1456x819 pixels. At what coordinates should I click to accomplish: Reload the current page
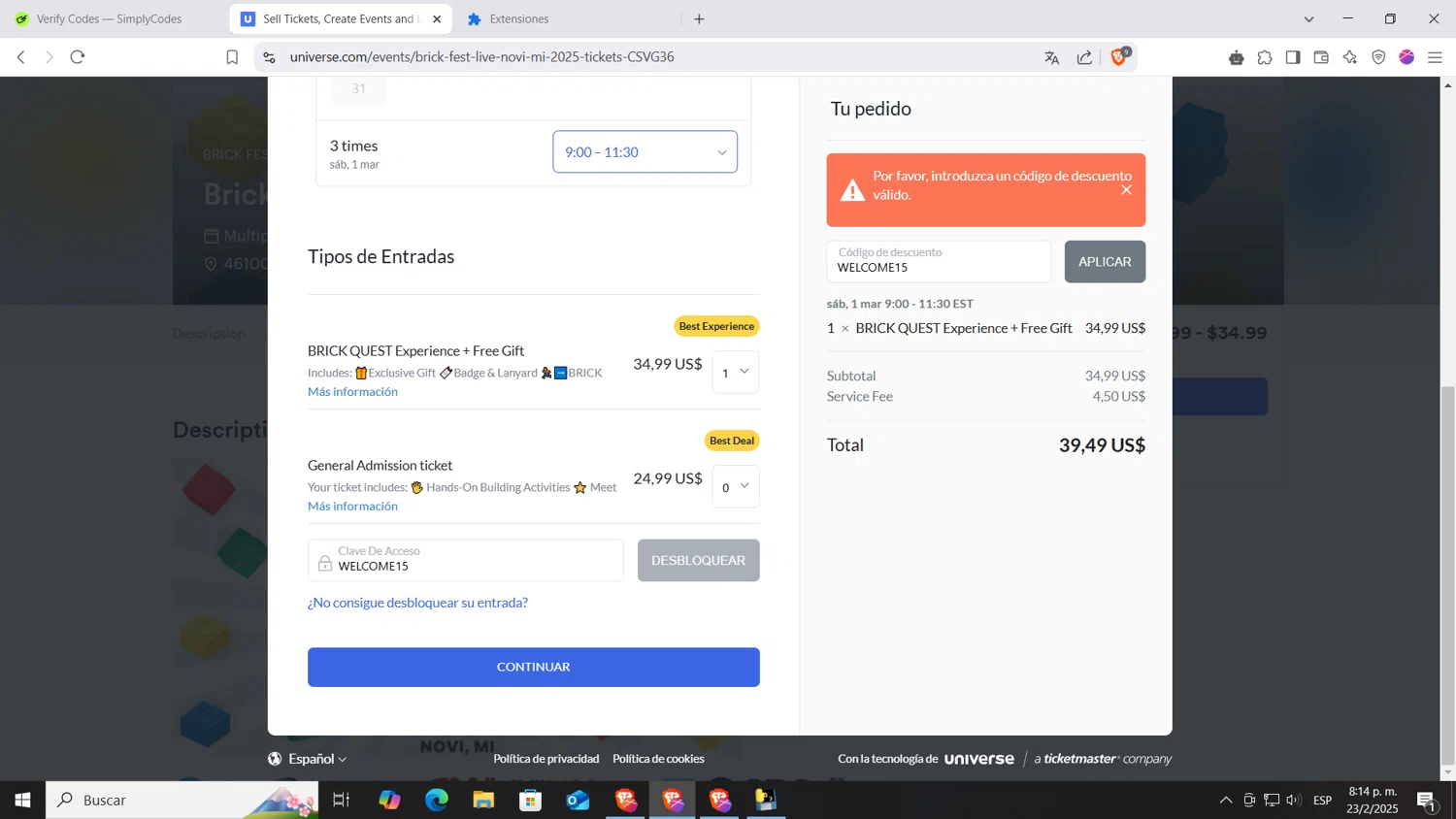coord(78,57)
